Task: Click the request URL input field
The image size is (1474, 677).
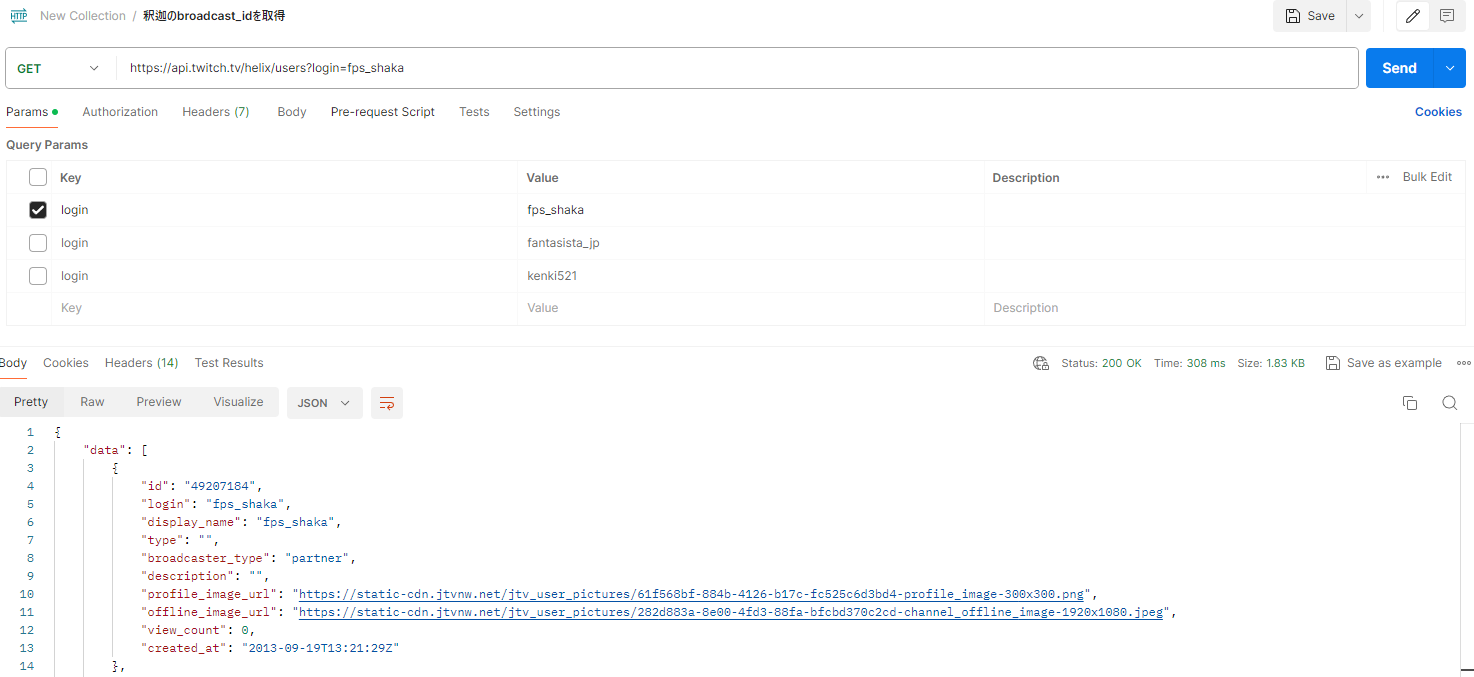Action: click(x=737, y=68)
